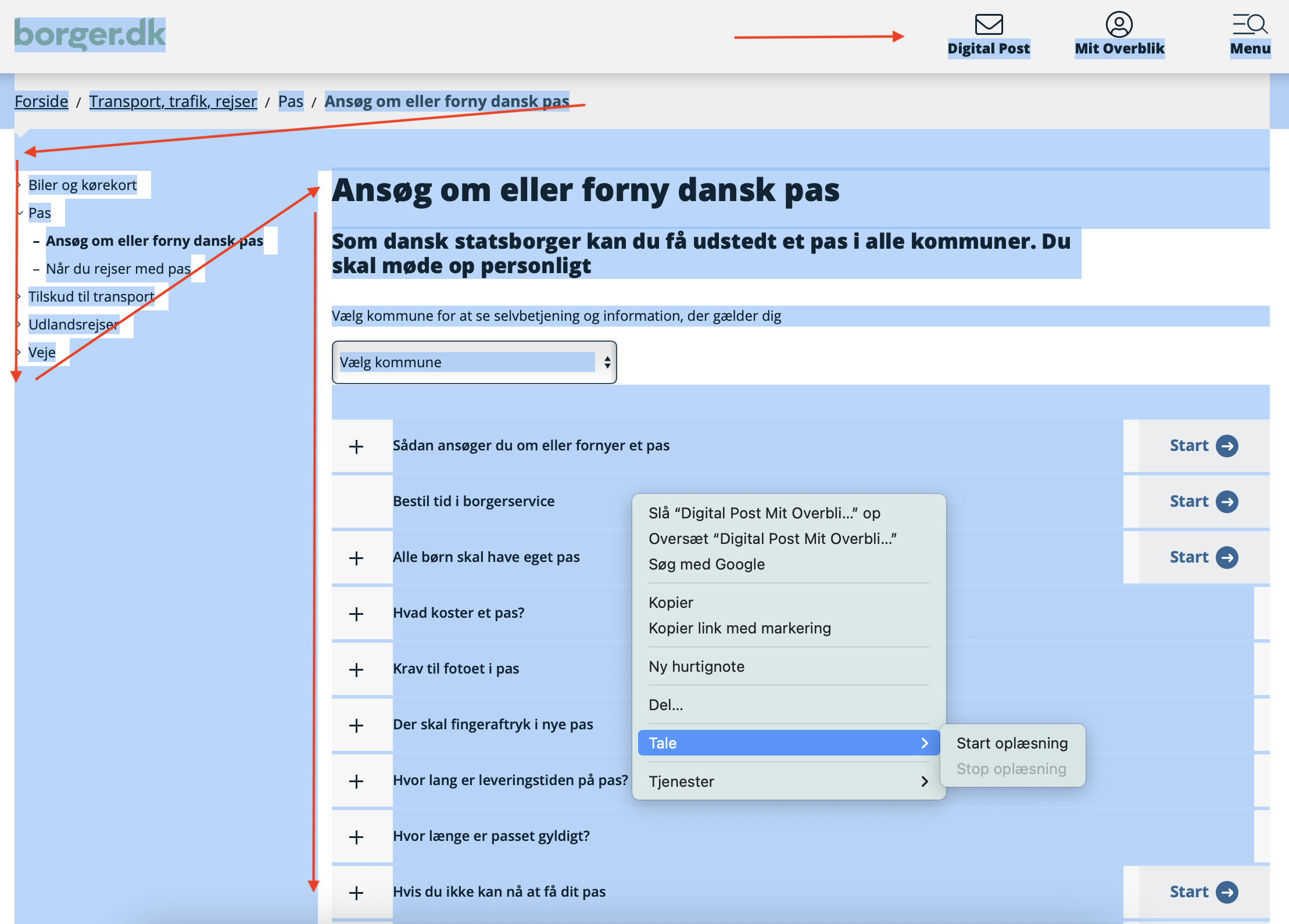Go to Forside breadcrumb link
Screen dimensions: 1289x924
click(41, 101)
